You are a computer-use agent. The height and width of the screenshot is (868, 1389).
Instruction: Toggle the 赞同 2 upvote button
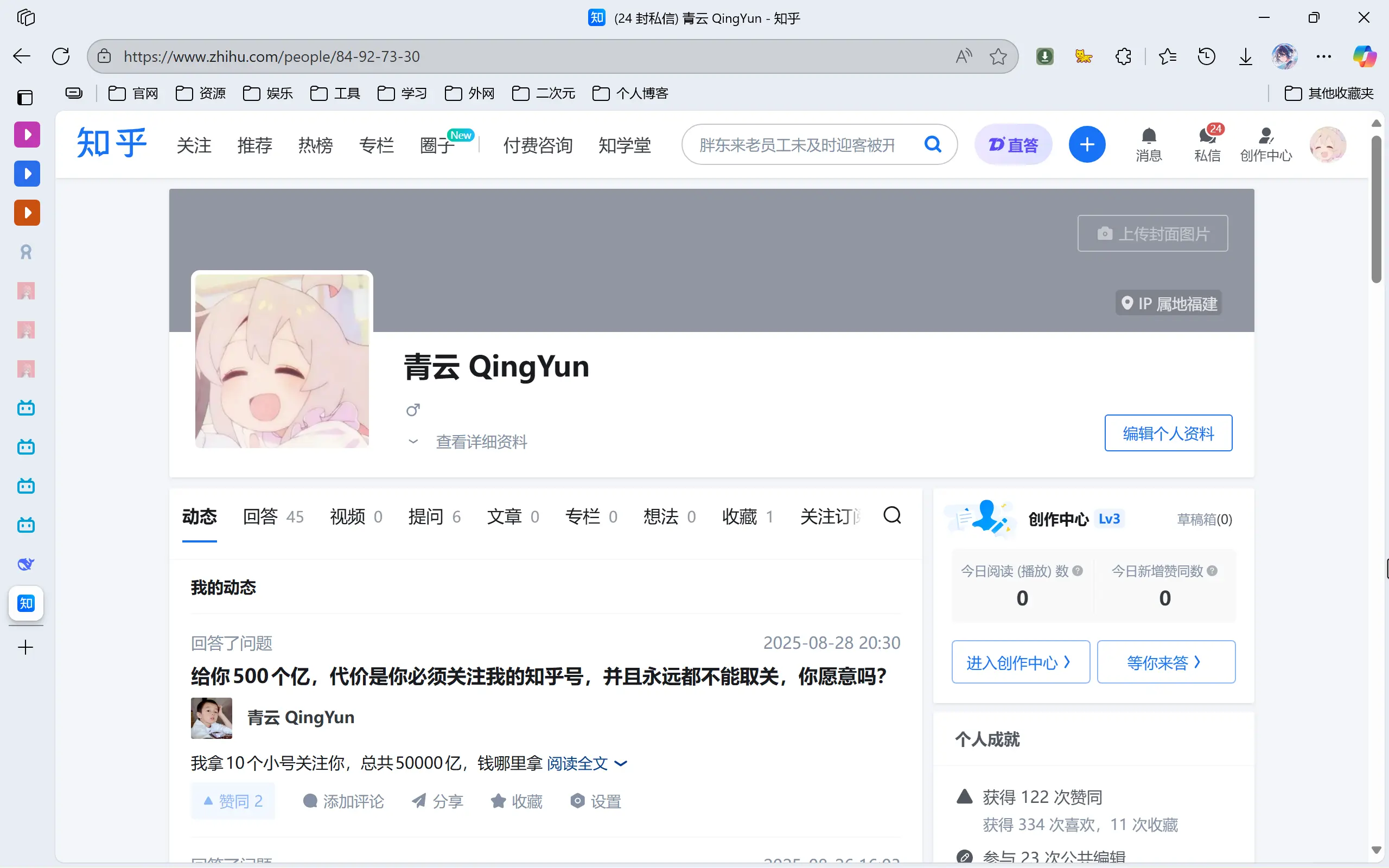click(233, 801)
